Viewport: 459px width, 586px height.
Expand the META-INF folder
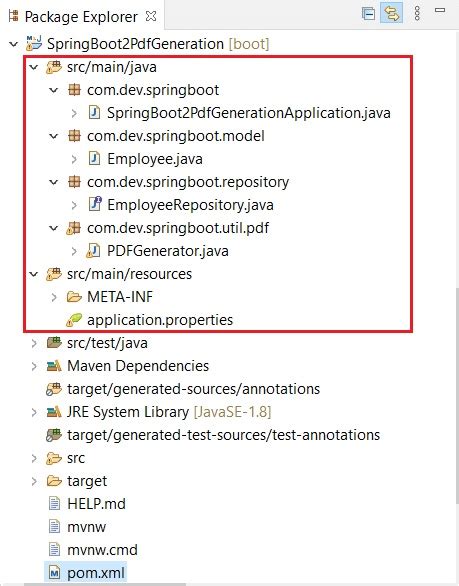tap(54, 297)
